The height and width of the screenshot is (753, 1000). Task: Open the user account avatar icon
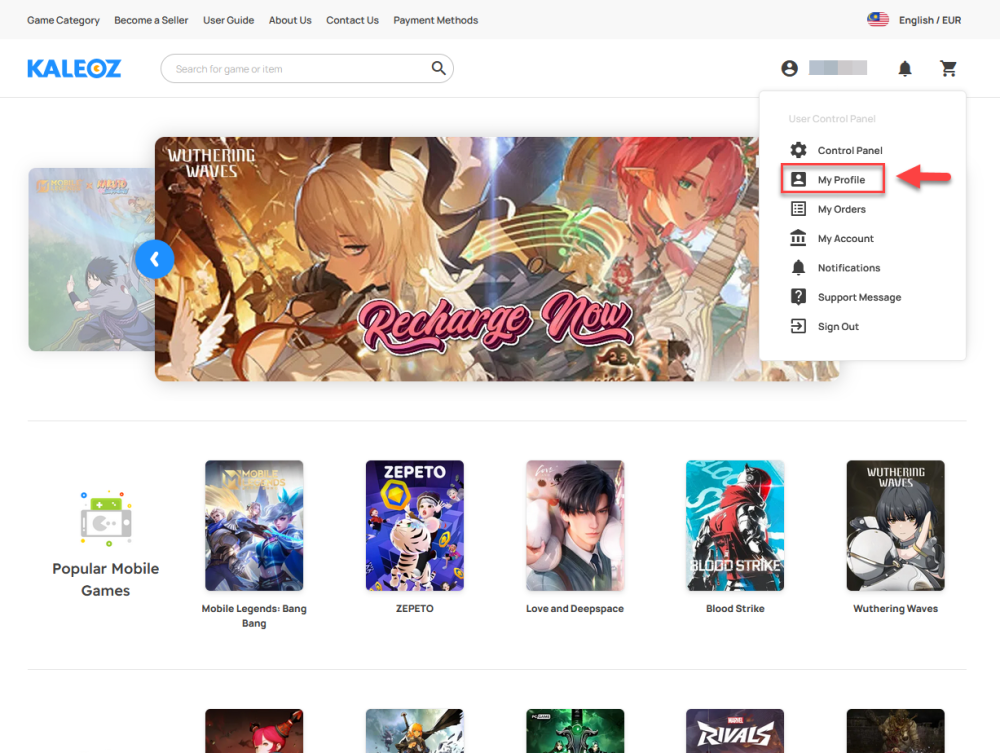tap(790, 68)
